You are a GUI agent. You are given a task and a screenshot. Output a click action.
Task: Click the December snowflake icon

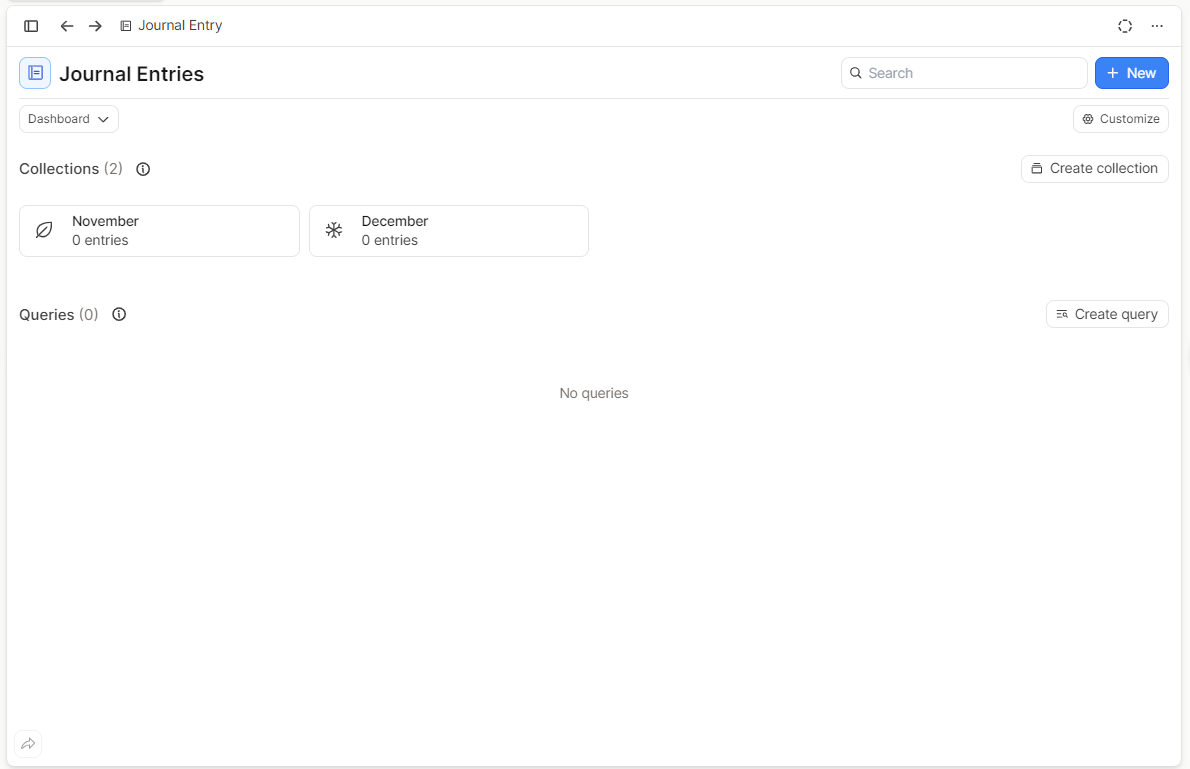(334, 230)
